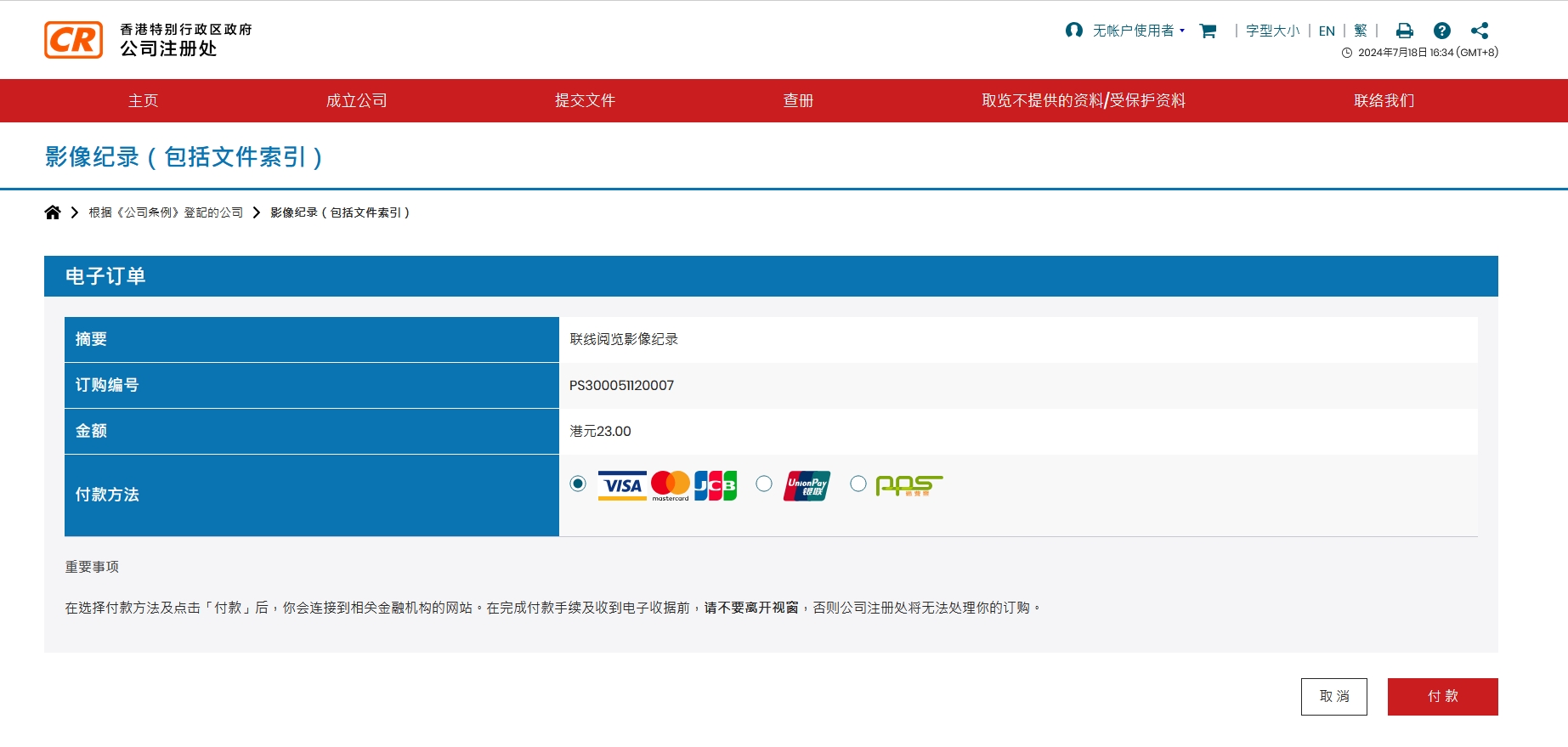Click the 取消 cancel button
The image size is (1568, 747).
pyautogui.click(x=1333, y=696)
